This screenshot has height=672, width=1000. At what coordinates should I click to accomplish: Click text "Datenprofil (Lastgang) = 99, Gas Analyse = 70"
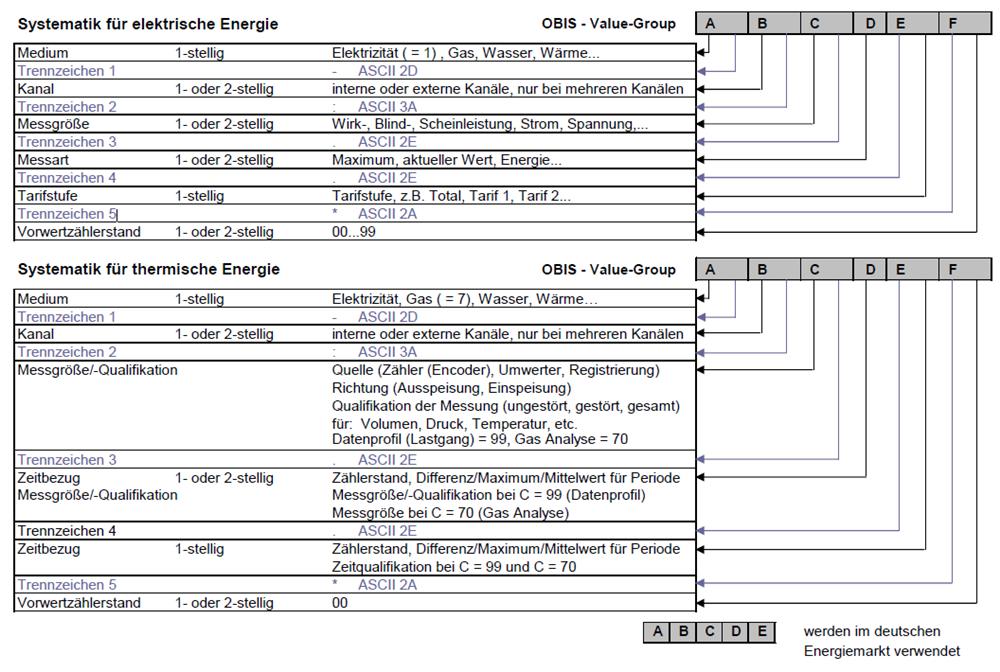[x=480, y=439]
